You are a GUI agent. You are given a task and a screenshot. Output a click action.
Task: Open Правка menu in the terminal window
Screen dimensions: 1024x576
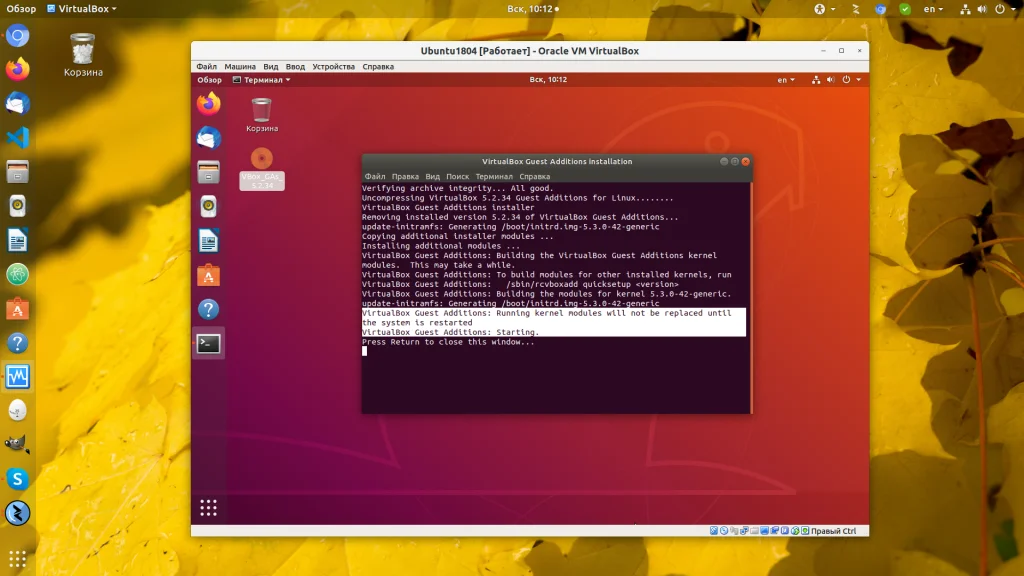405,176
